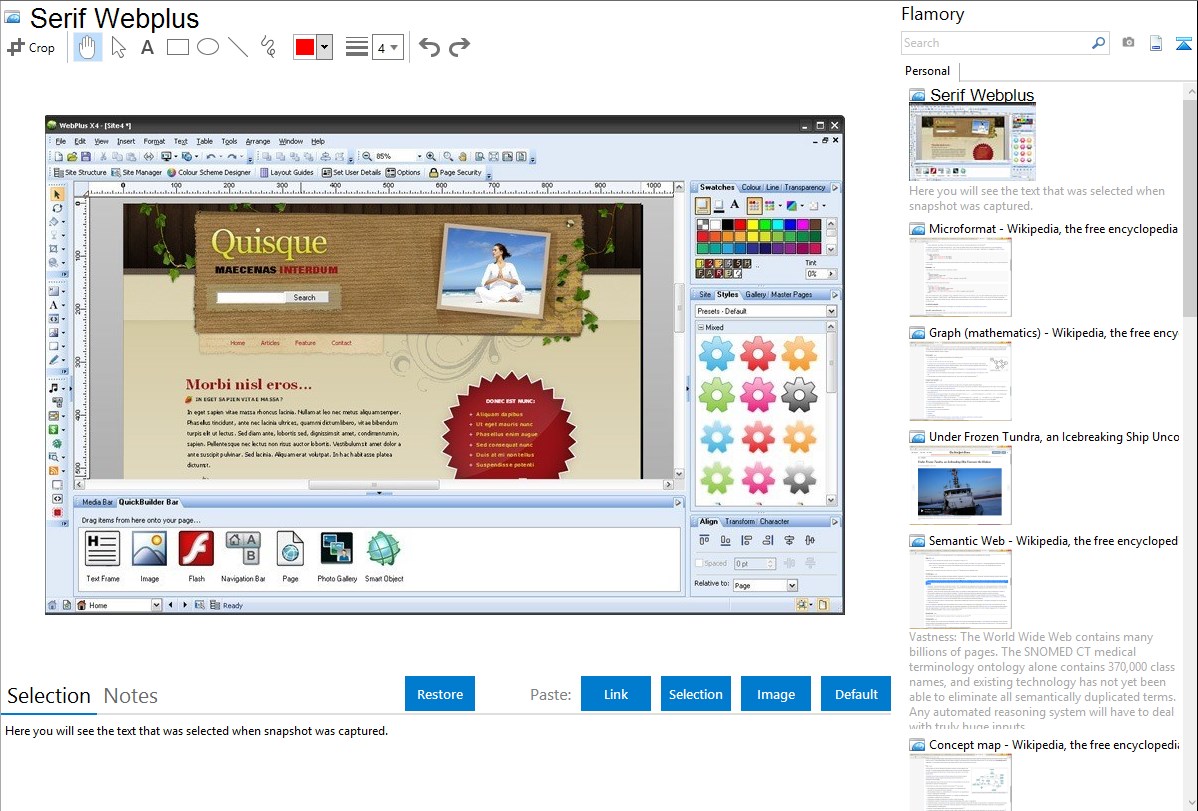This screenshot has width=1198, height=811.
Task: Click 'Semantic Web' snapshot title
Action: point(1054,541)
